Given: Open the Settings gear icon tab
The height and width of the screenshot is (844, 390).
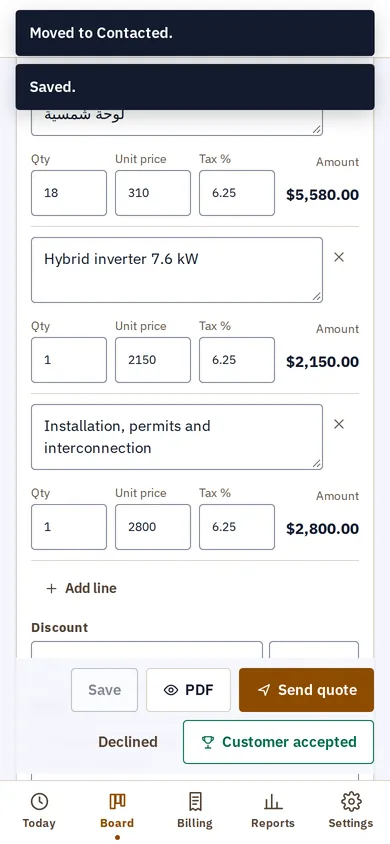Looking at the screenshot, I should point(351,811).
